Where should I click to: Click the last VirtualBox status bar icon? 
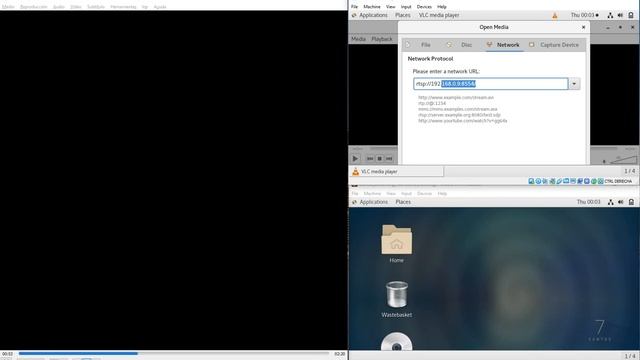(x=601, y=181)
